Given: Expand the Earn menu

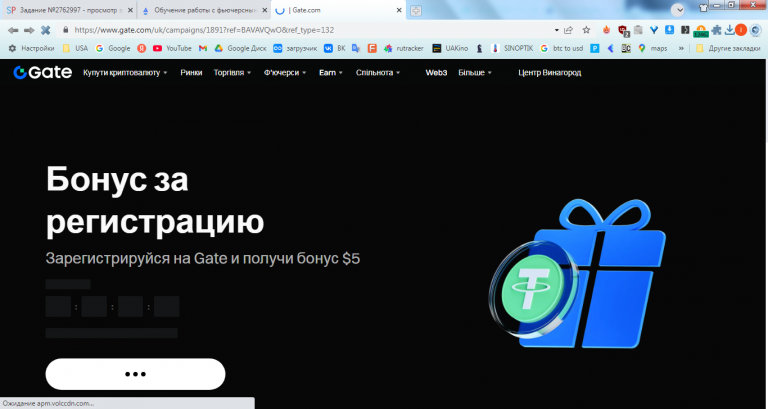Looking at the screenshot, I should coord(331,72).
